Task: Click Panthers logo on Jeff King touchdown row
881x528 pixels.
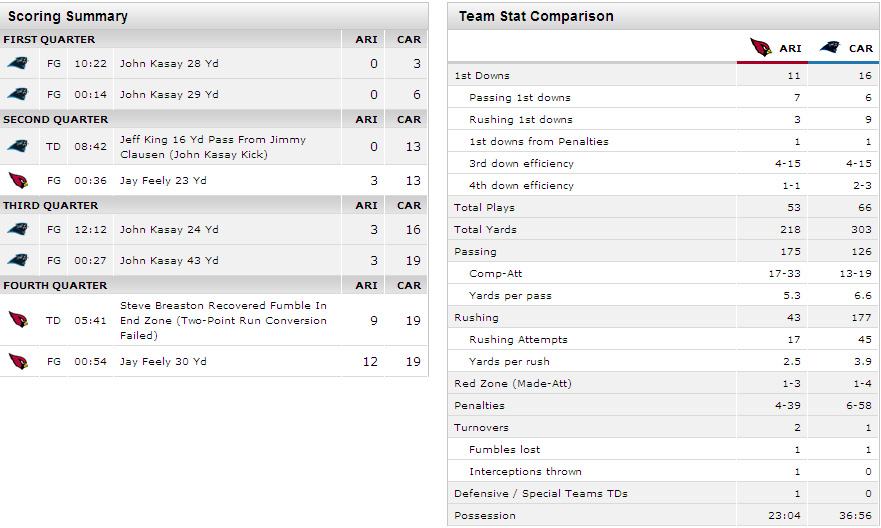Action: 17,147
